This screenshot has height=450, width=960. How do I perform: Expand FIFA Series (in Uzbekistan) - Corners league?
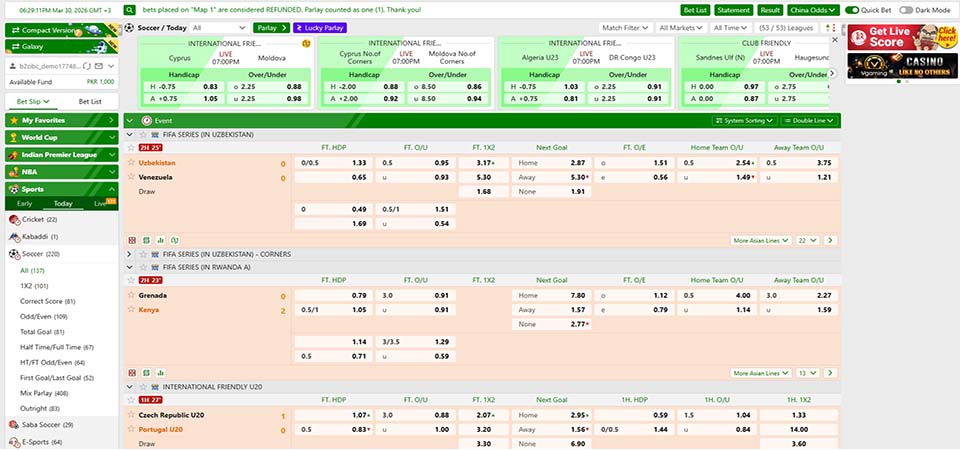(x=129, y=254)
